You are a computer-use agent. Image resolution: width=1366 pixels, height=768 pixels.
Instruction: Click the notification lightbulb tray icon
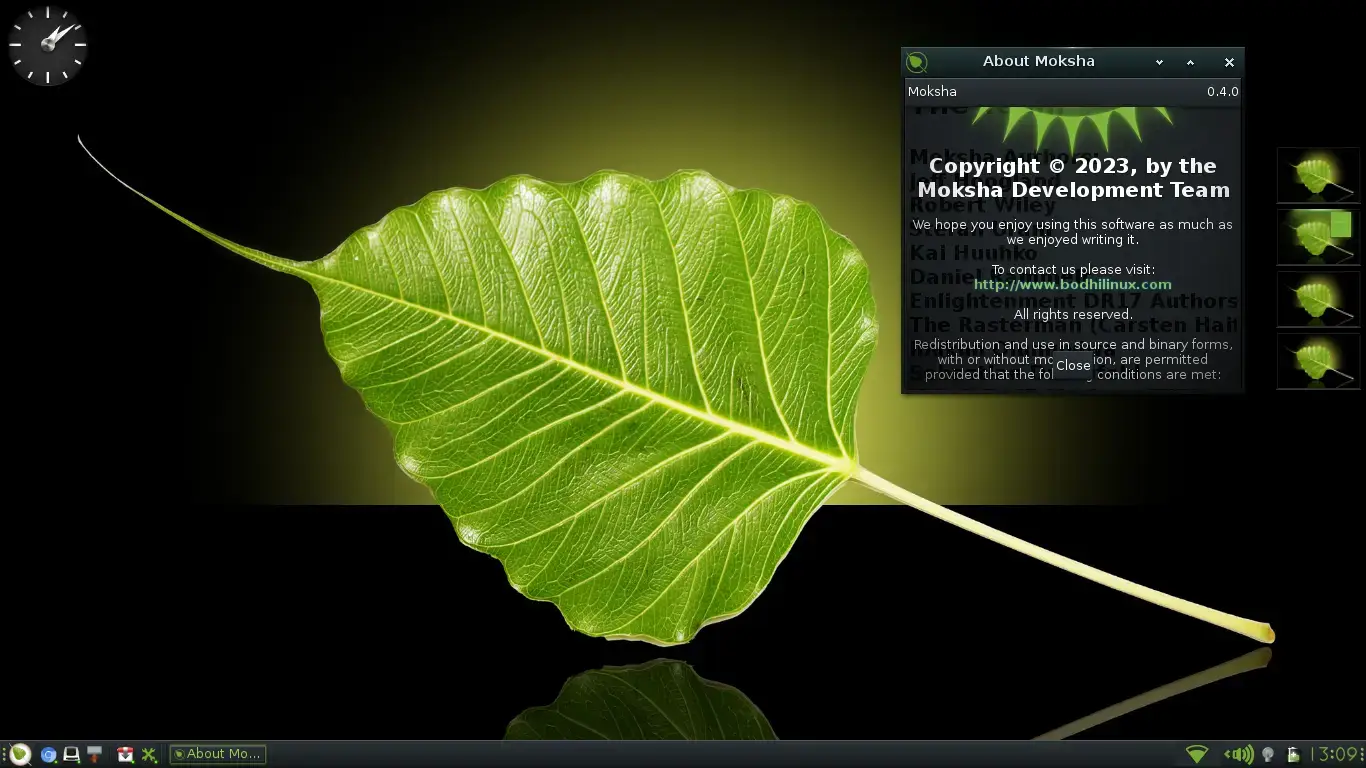point(1268,754)
